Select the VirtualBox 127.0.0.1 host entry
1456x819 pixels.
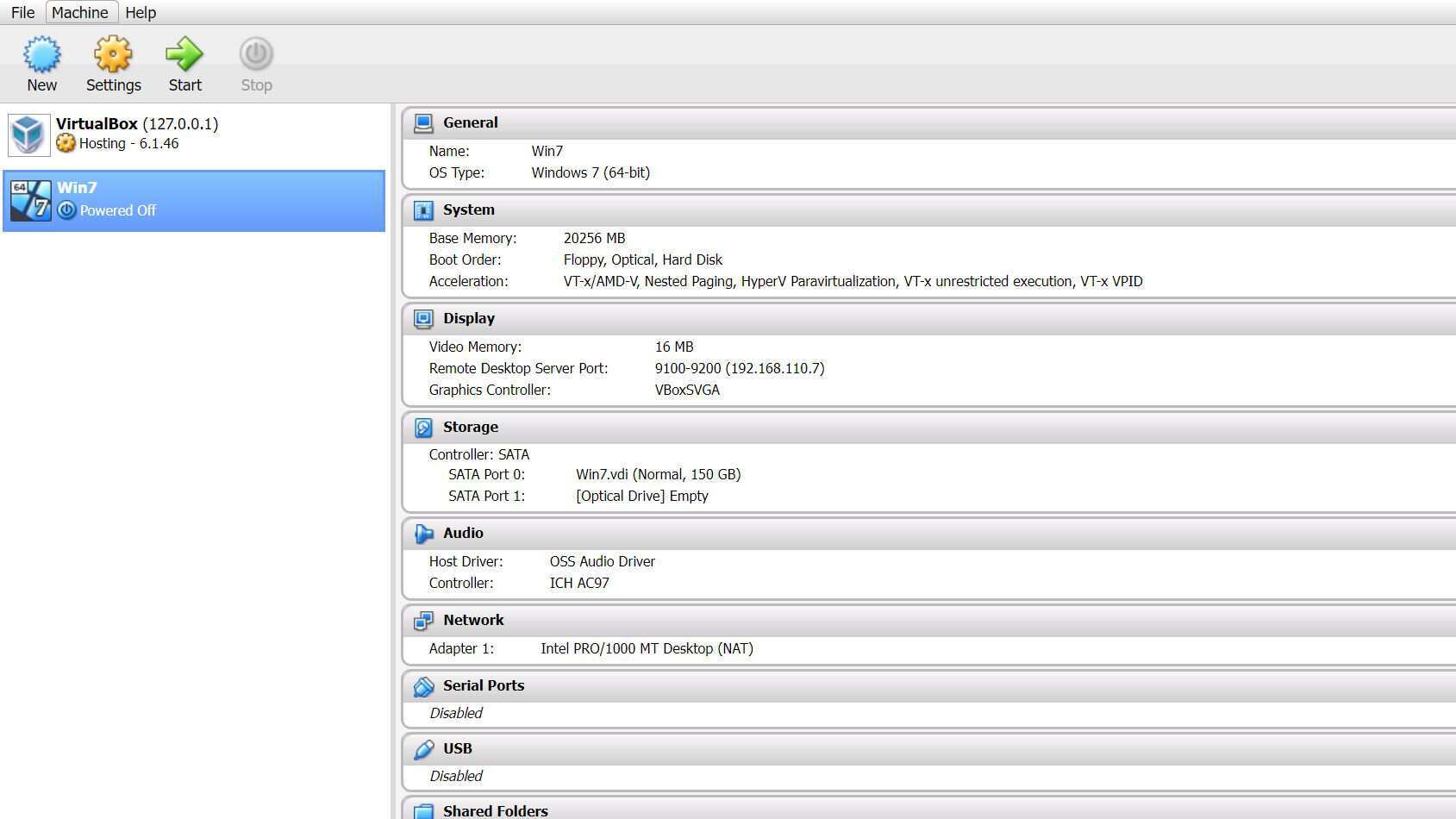194,134
